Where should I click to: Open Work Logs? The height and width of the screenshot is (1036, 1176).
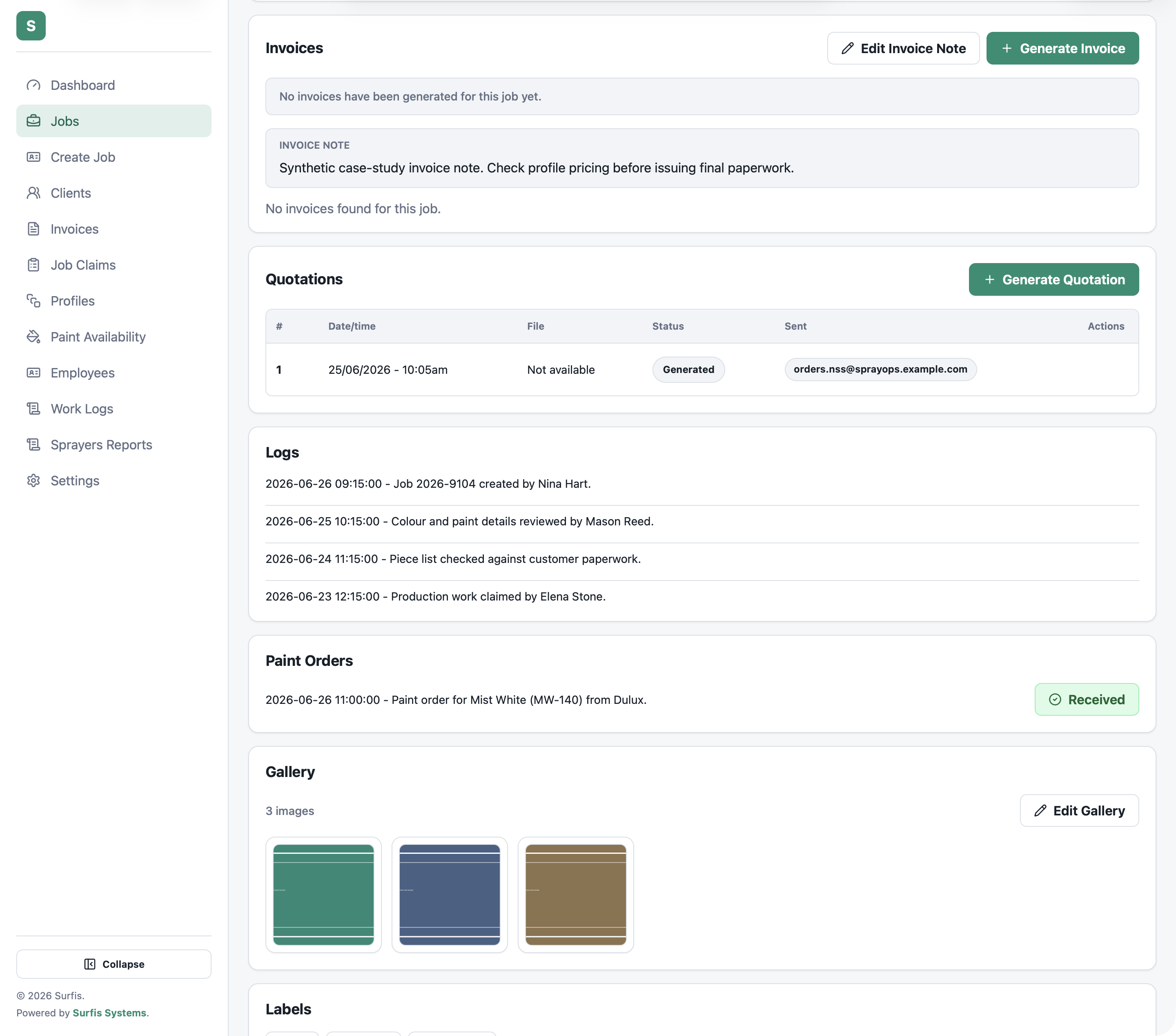pyautogui.click(x=114, y=409)
